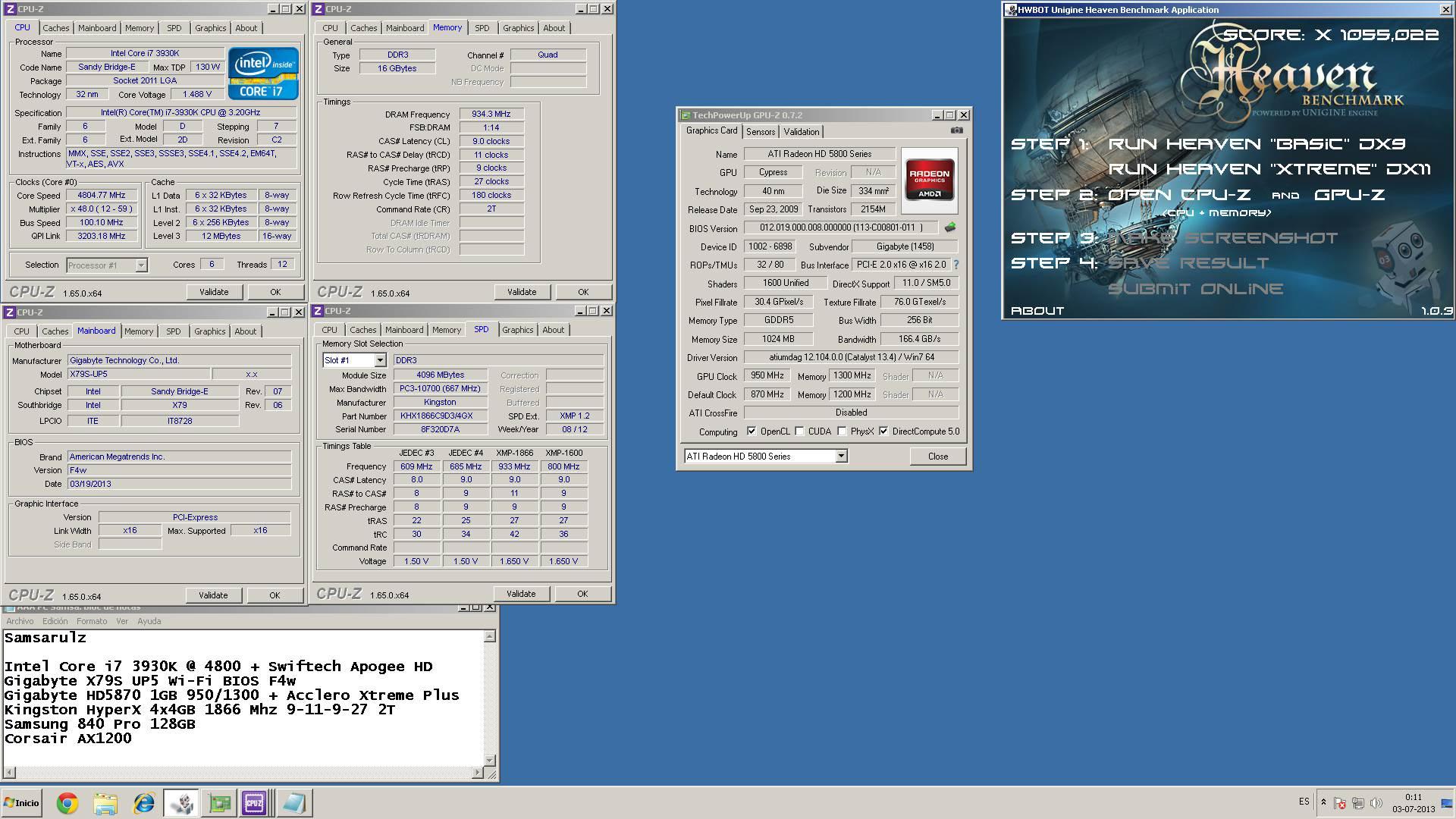This screenshot has height=819, width=1456.
Task: Click the HWBOT Heaven window title icon
Action: click(1011, 10)
